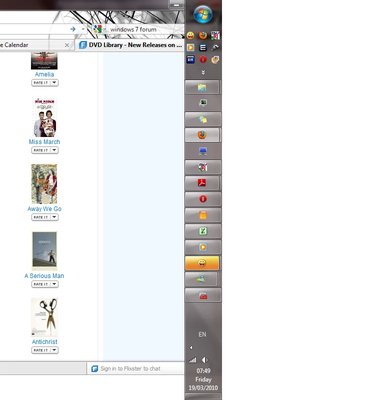Open the EN language indicator
This screenshot has width=384, height=400.
pos(202,334)
